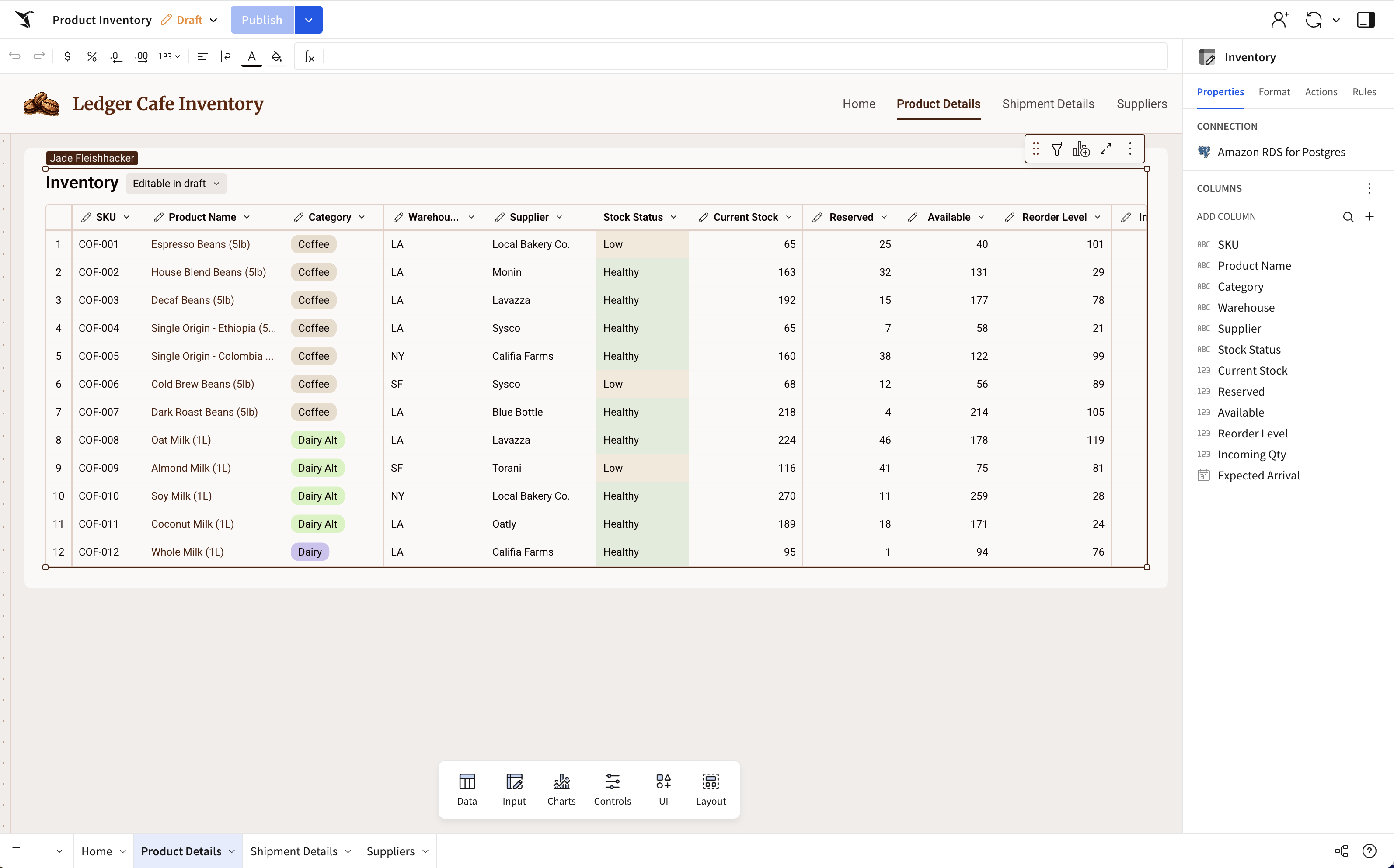This screenshot has width=1394, height=868.
Task: Add a new column with plus button
Action: (1370, 216)
